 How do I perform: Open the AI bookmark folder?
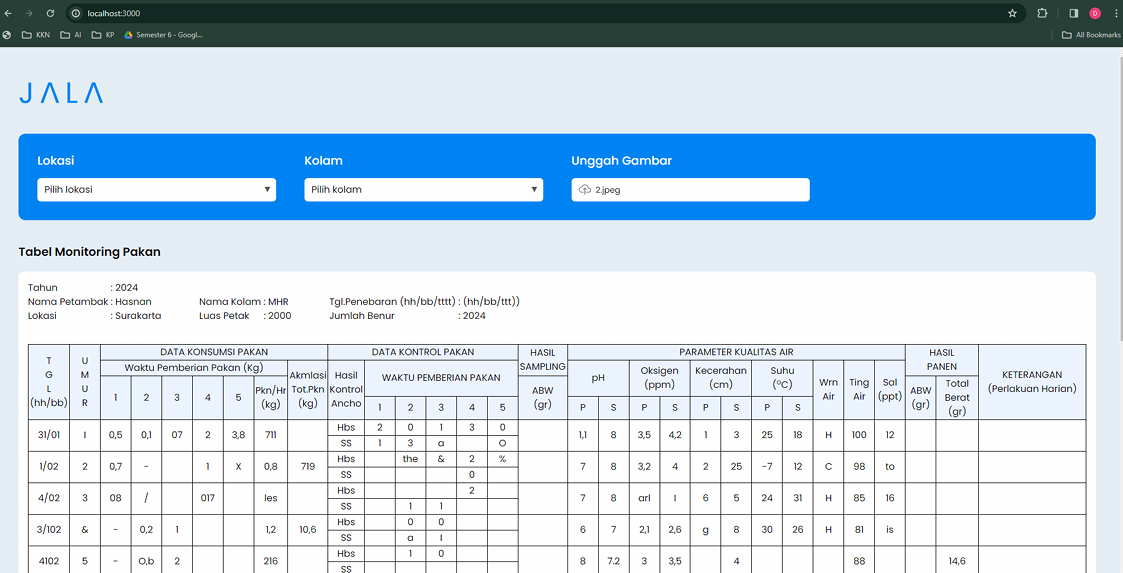click(71, 35)
